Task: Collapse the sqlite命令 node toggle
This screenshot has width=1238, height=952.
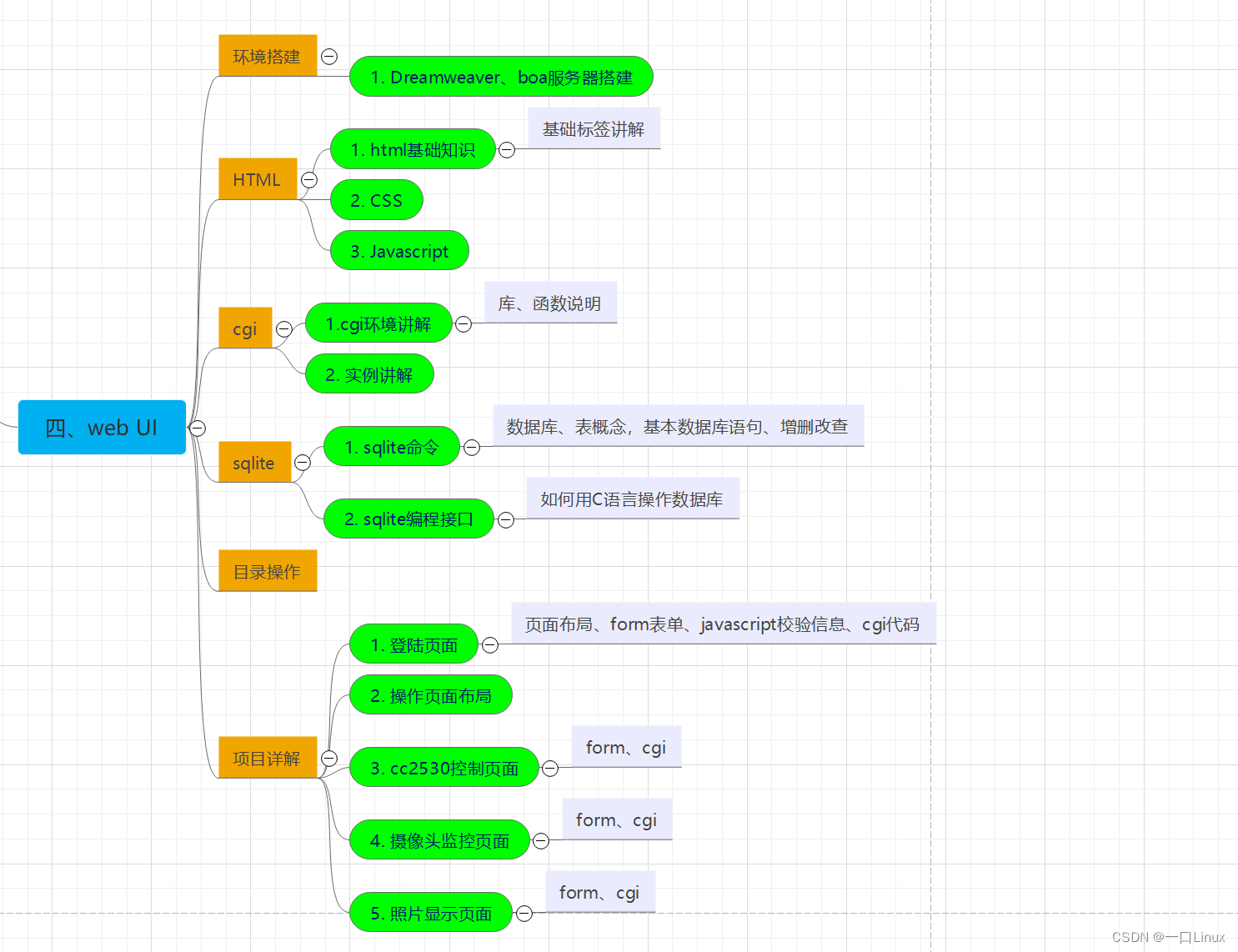Action: click(x=472, y=448)
